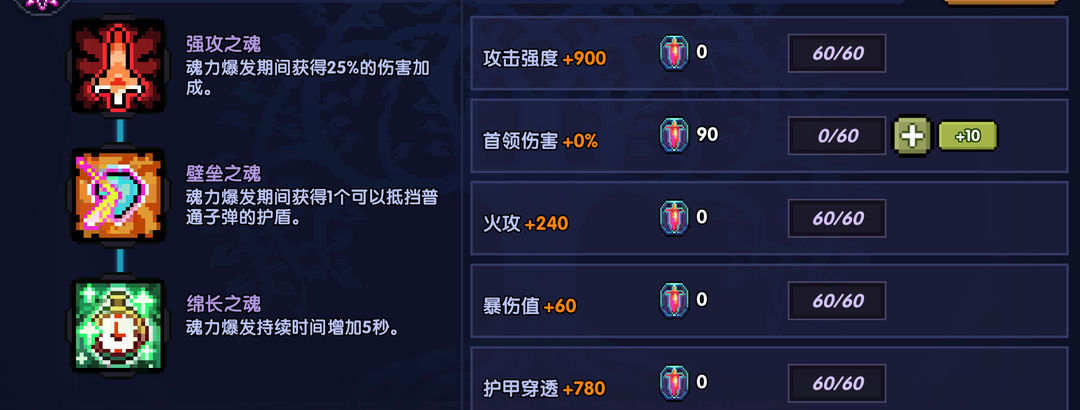This screenshot has height=410, width=1080.
Task: Select the orange 壁垒之魂 shield icon
Action: pos(118,196)
